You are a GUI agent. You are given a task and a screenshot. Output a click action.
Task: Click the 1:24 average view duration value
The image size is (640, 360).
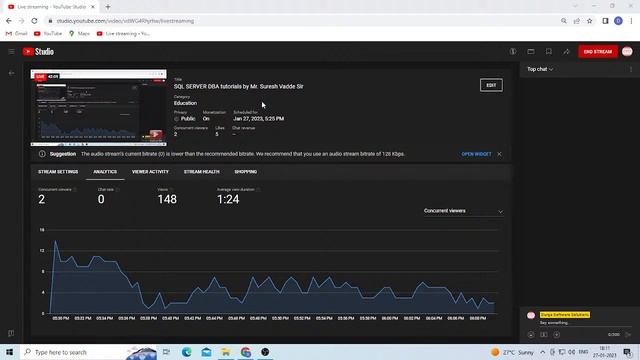pyautogui.click(x=228, y=199)
